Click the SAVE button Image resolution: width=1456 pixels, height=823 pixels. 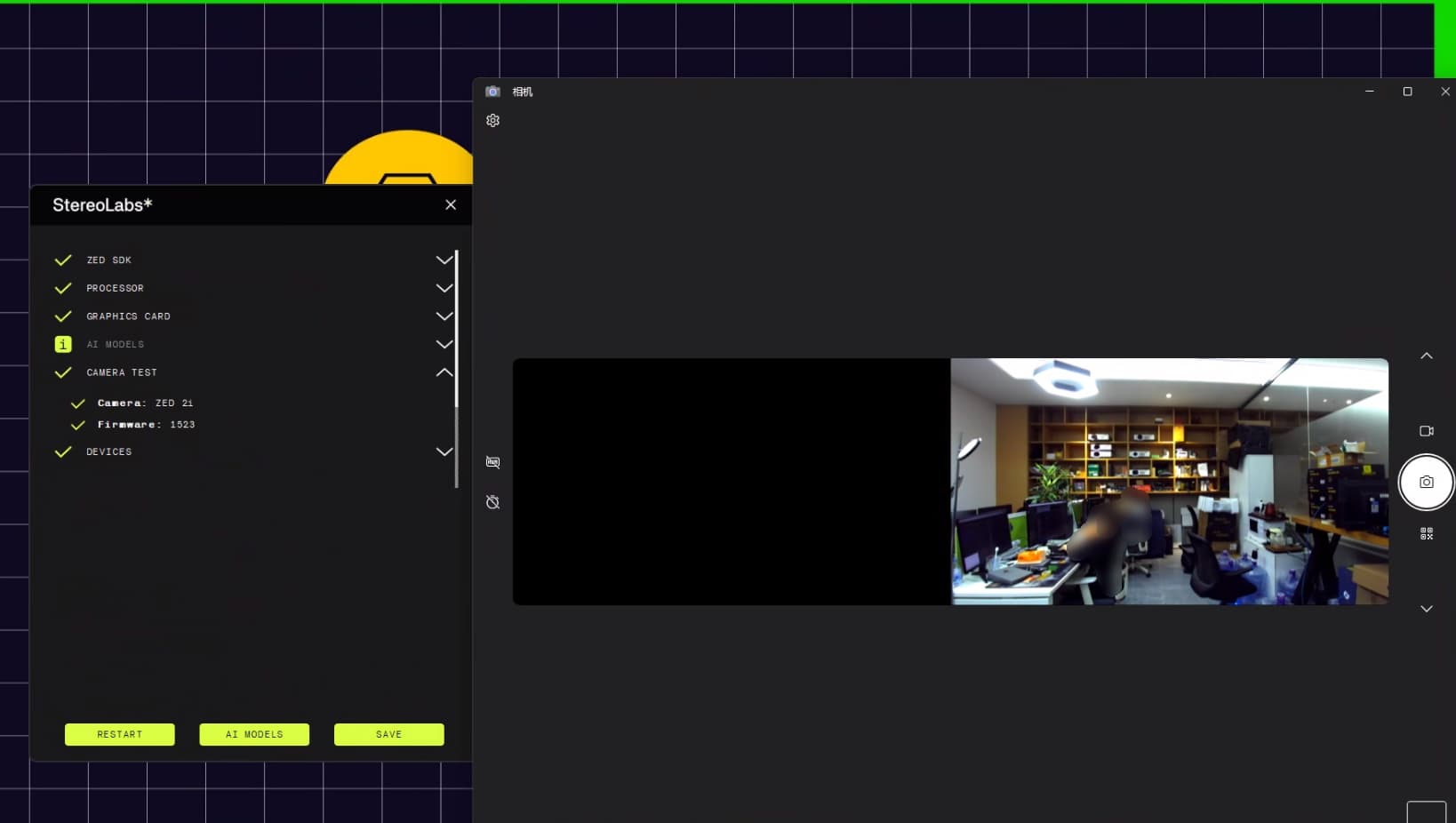click(388, 734)
